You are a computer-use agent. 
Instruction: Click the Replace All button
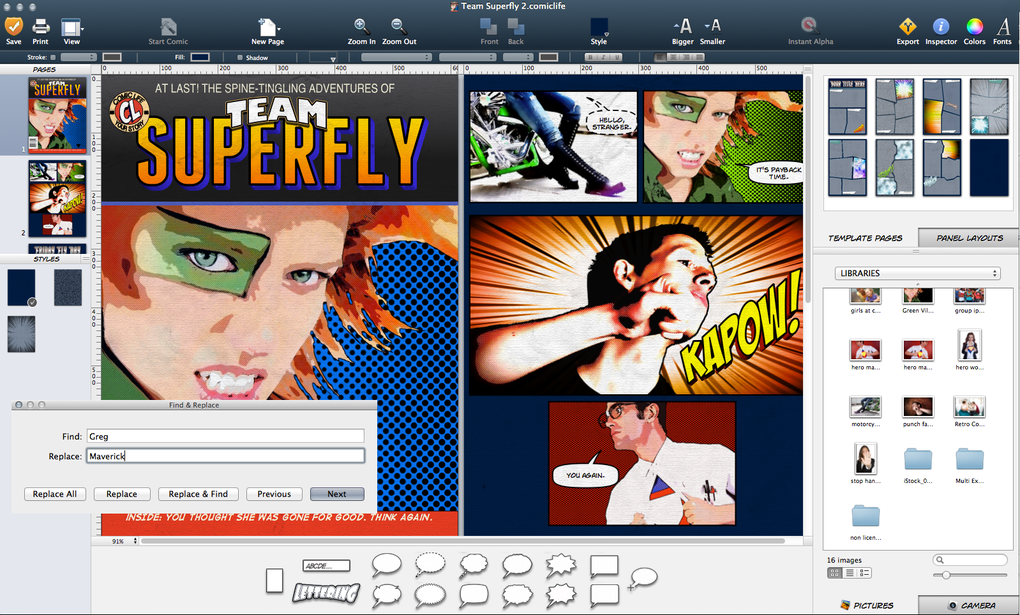pyautogui.click(x=55, y=494)
